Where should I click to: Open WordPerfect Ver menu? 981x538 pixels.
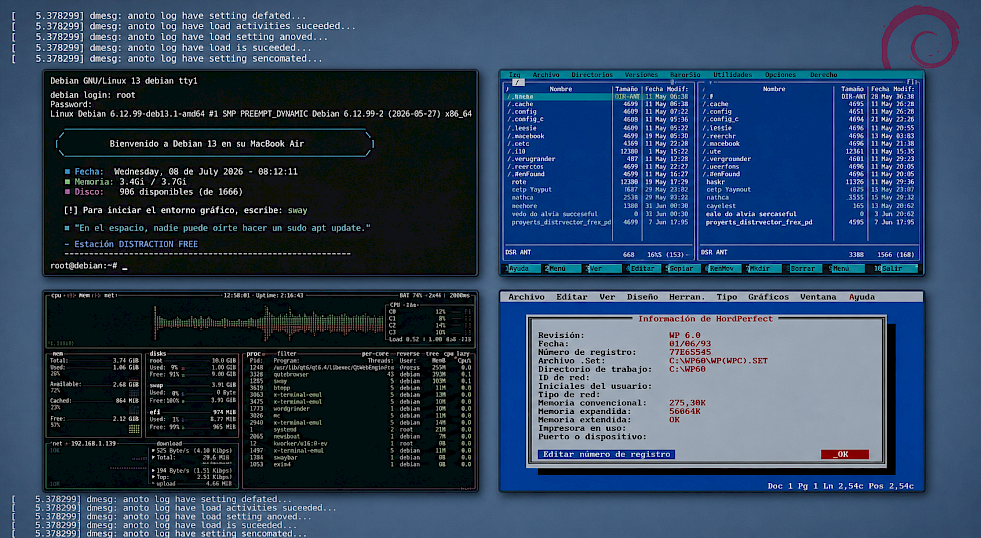point(607,297)
